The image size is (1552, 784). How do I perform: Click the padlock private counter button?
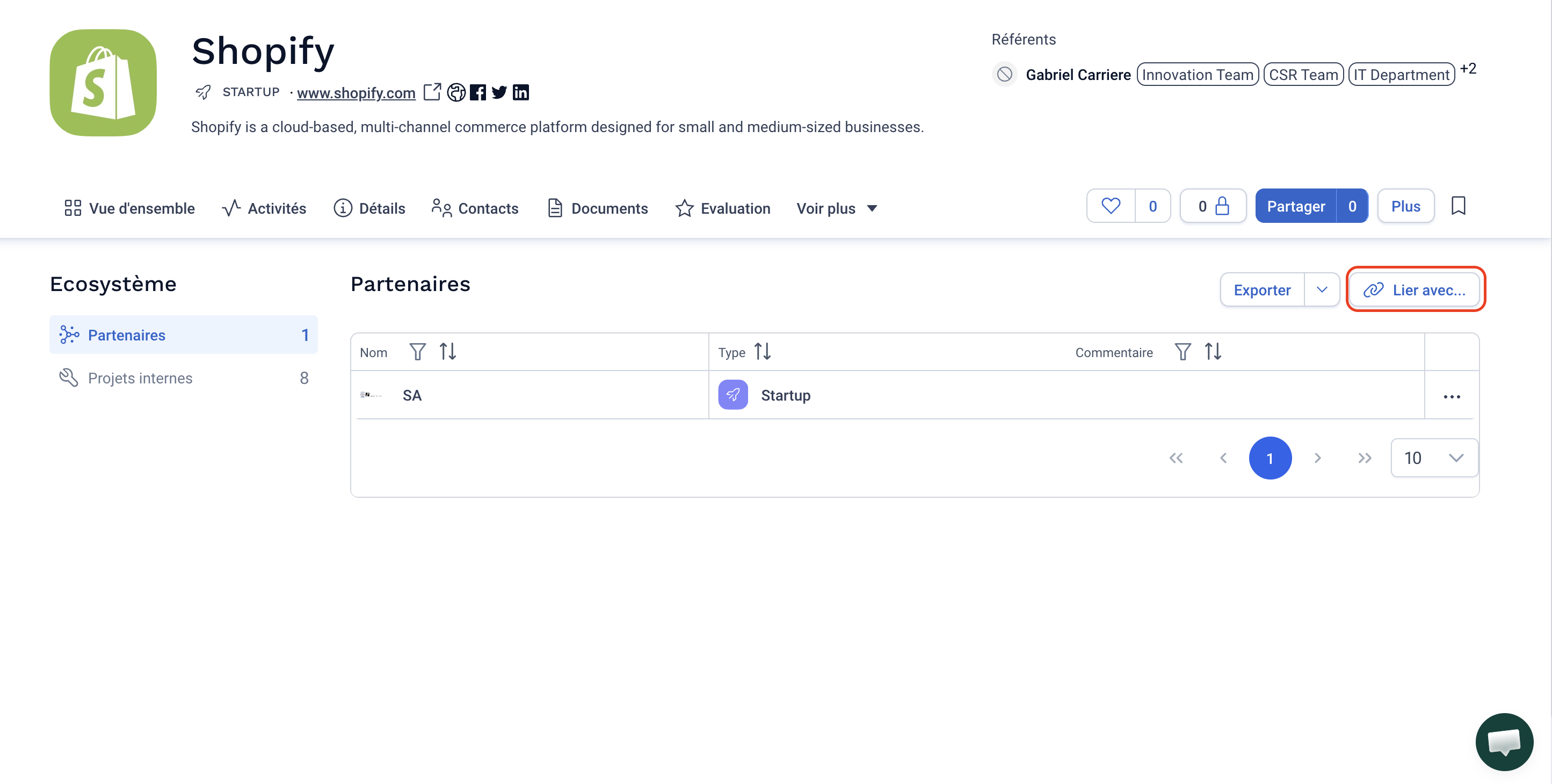(1213, 206)
